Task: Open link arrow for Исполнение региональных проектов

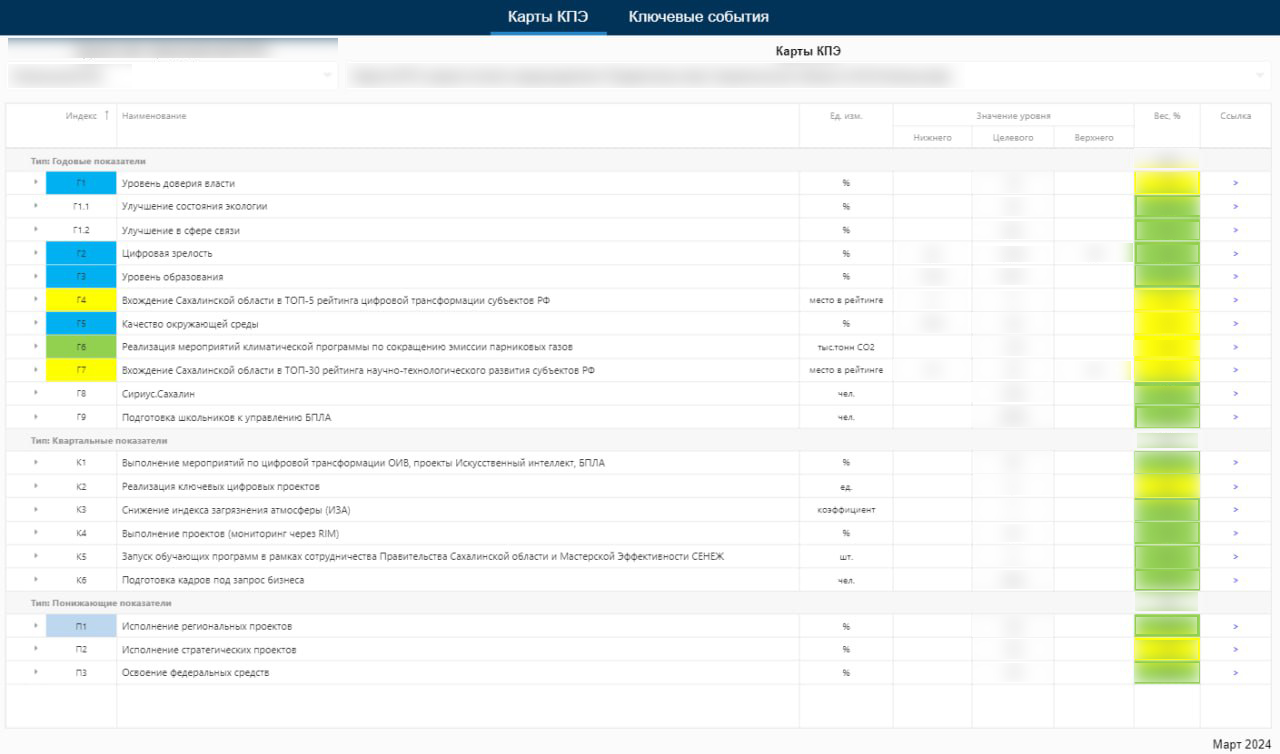Action: [x=1236, y=626]
